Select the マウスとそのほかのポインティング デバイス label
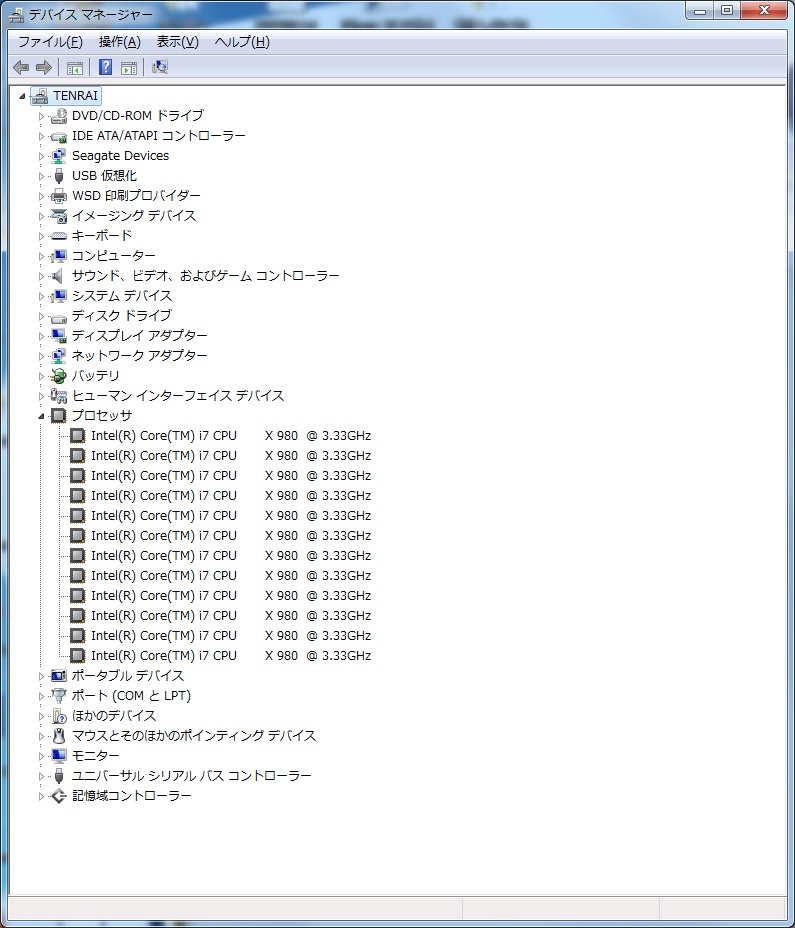This screenshot has height=928, width=795. 194,736
